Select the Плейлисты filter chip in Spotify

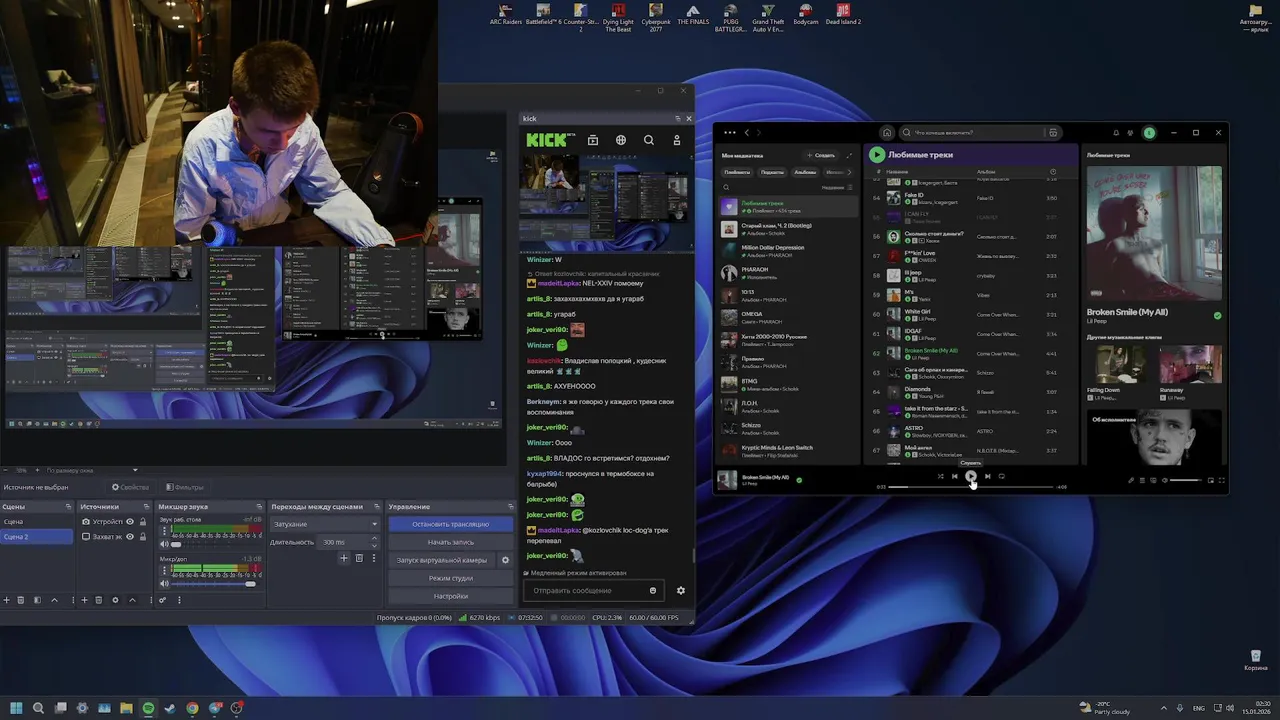click(737, 172)
